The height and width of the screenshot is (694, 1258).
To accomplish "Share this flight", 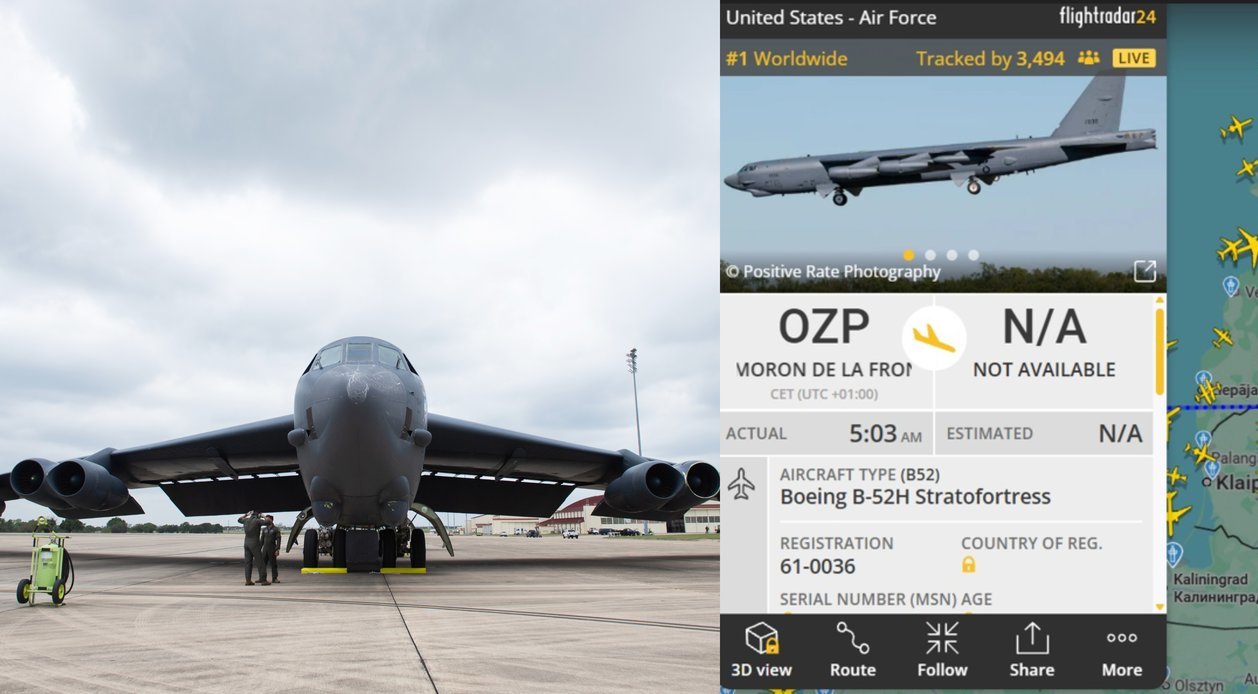I will pos(1031,650).
